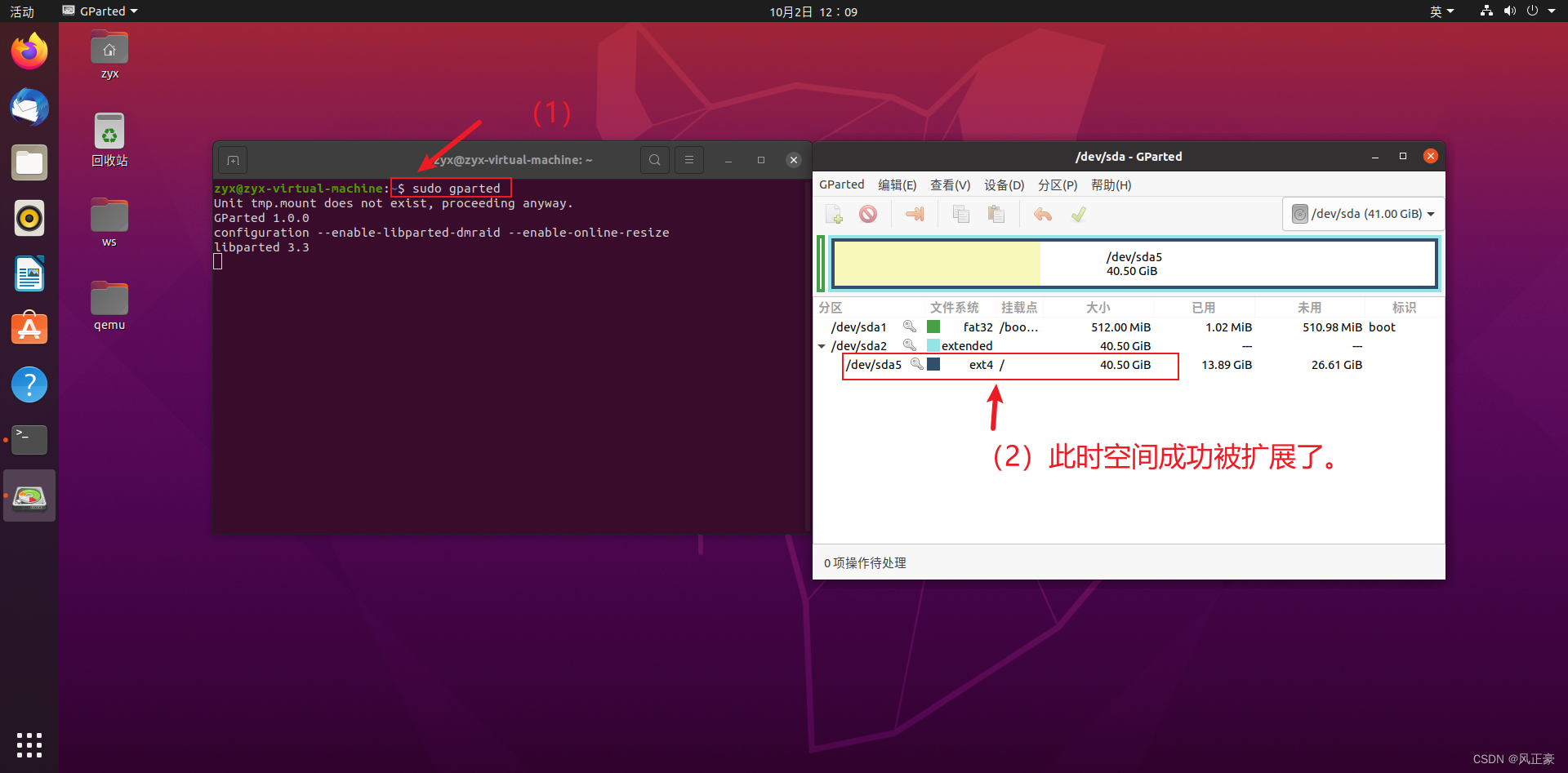Image resolution: width=1568 pixels, height=773 pixels.
Task: Open the 回收站 trash on desktop
Action: pos(109,140)
